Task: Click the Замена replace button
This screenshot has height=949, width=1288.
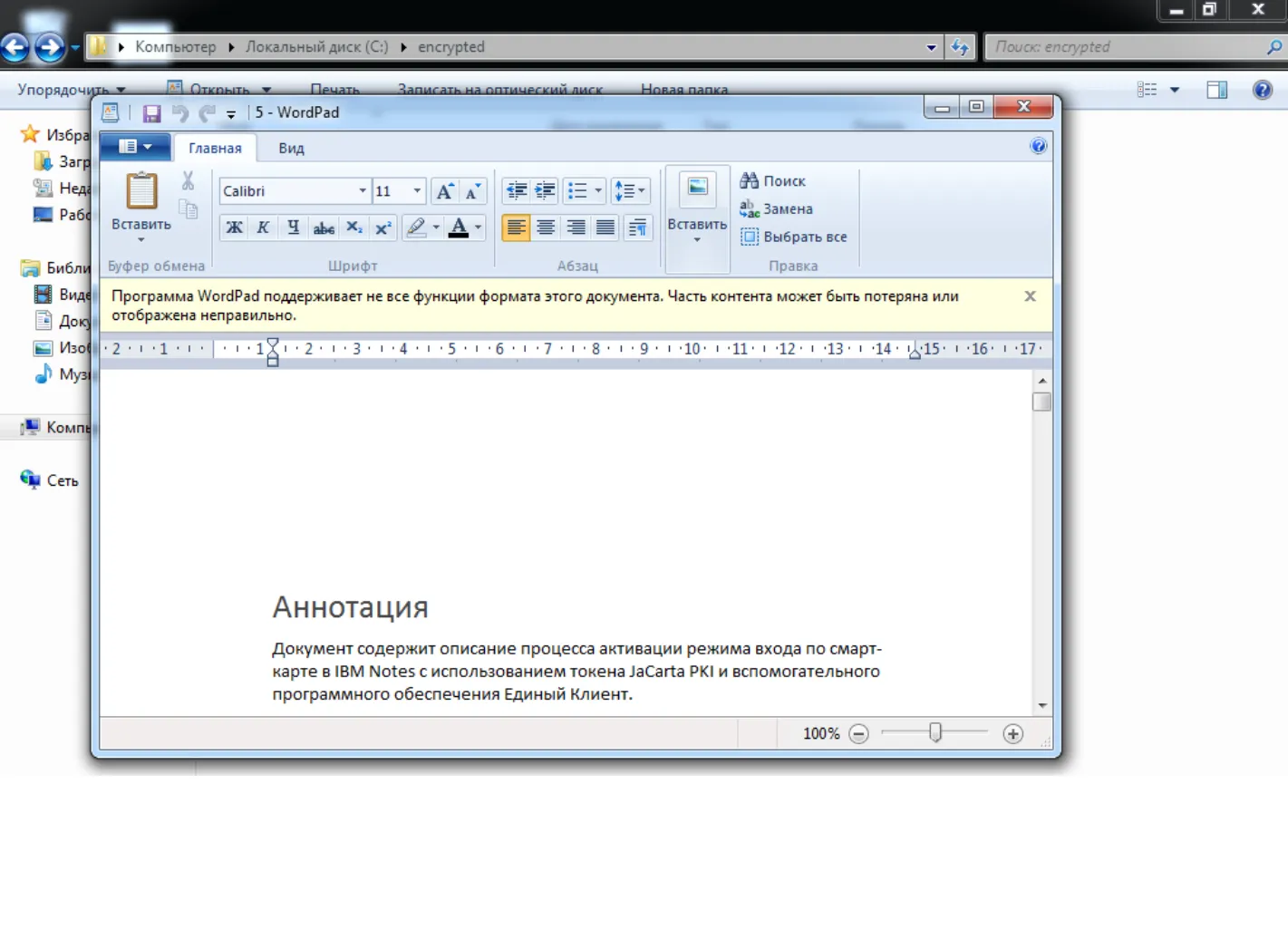Action: 777,209
